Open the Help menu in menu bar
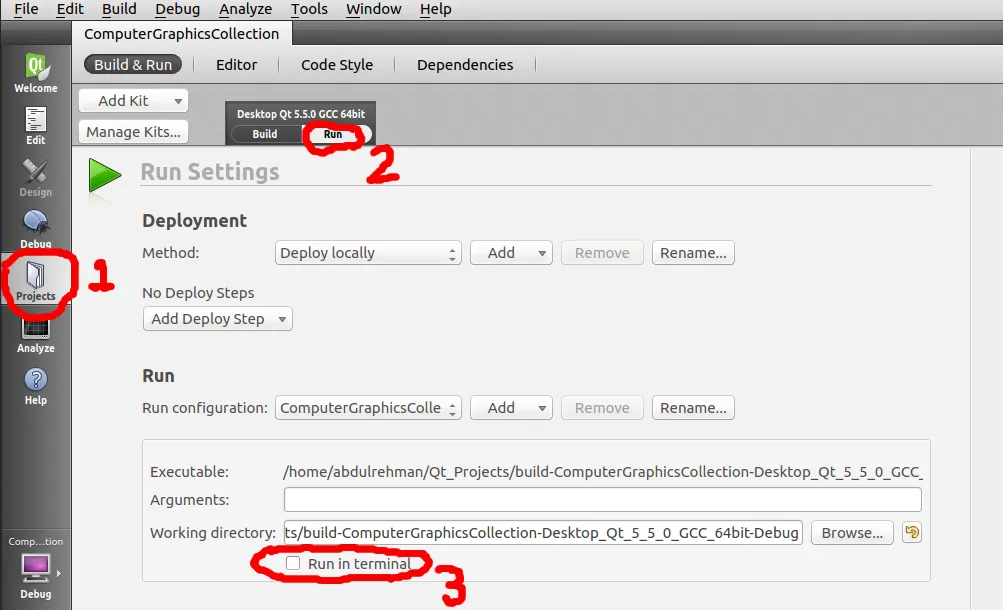Viewport: 1003px width, 610px height. [436, 9]
